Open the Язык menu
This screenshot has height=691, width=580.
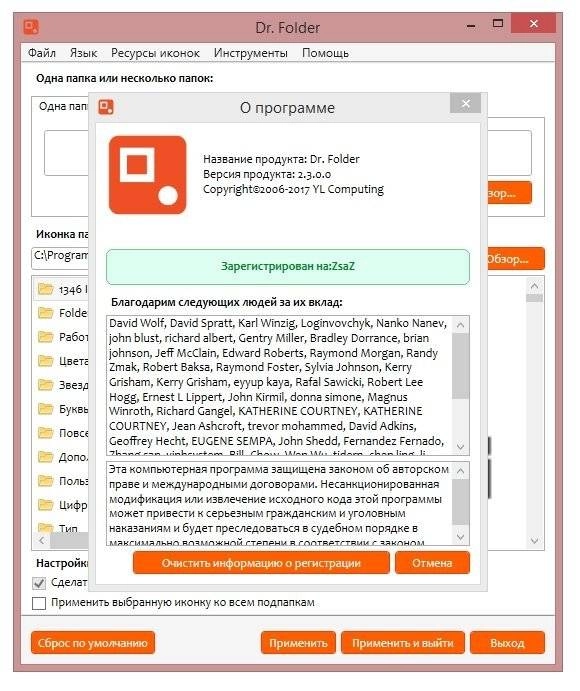pyautogui.click(x=83, y=53)
